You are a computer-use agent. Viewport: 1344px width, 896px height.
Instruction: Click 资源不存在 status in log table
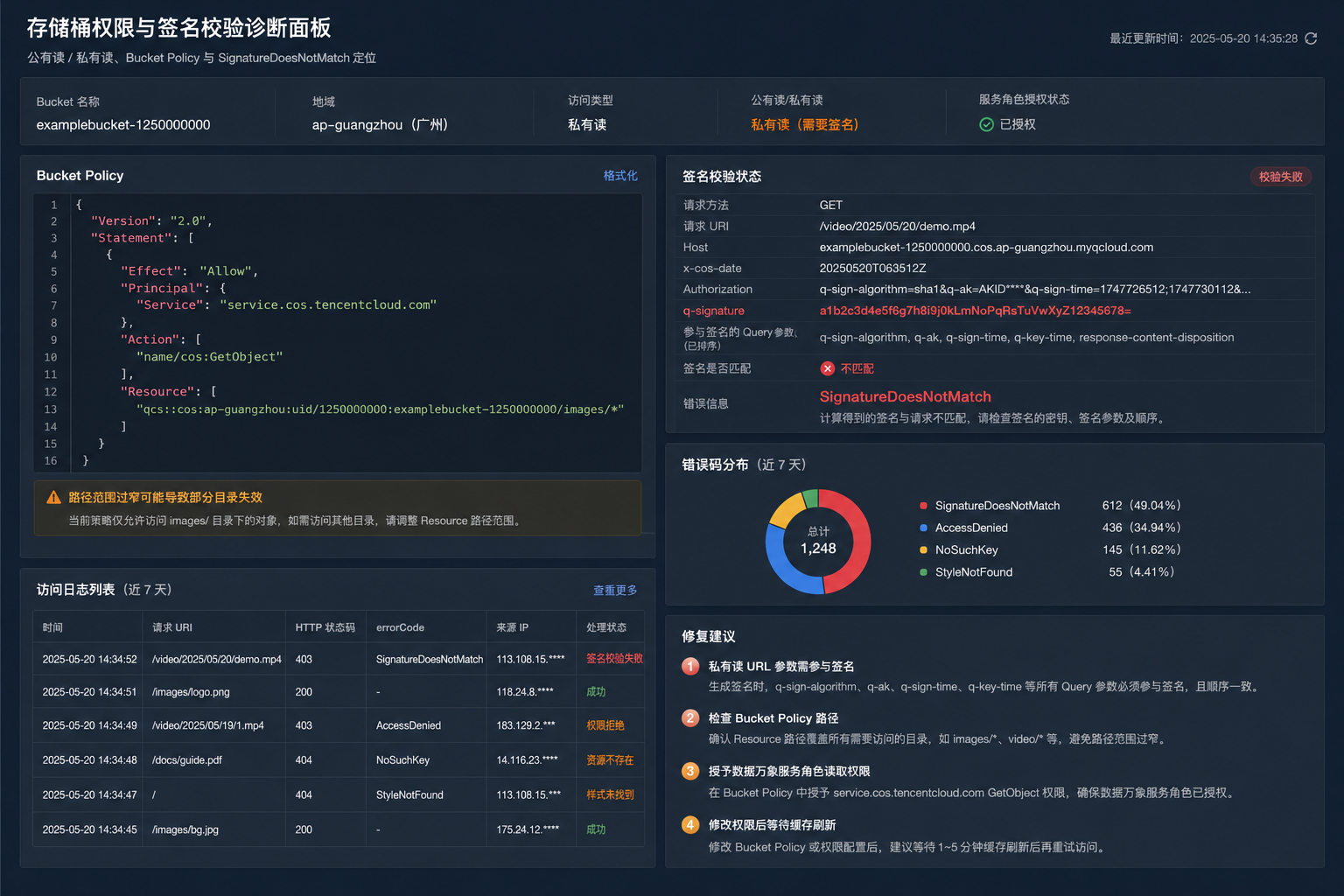pos(610,760)
